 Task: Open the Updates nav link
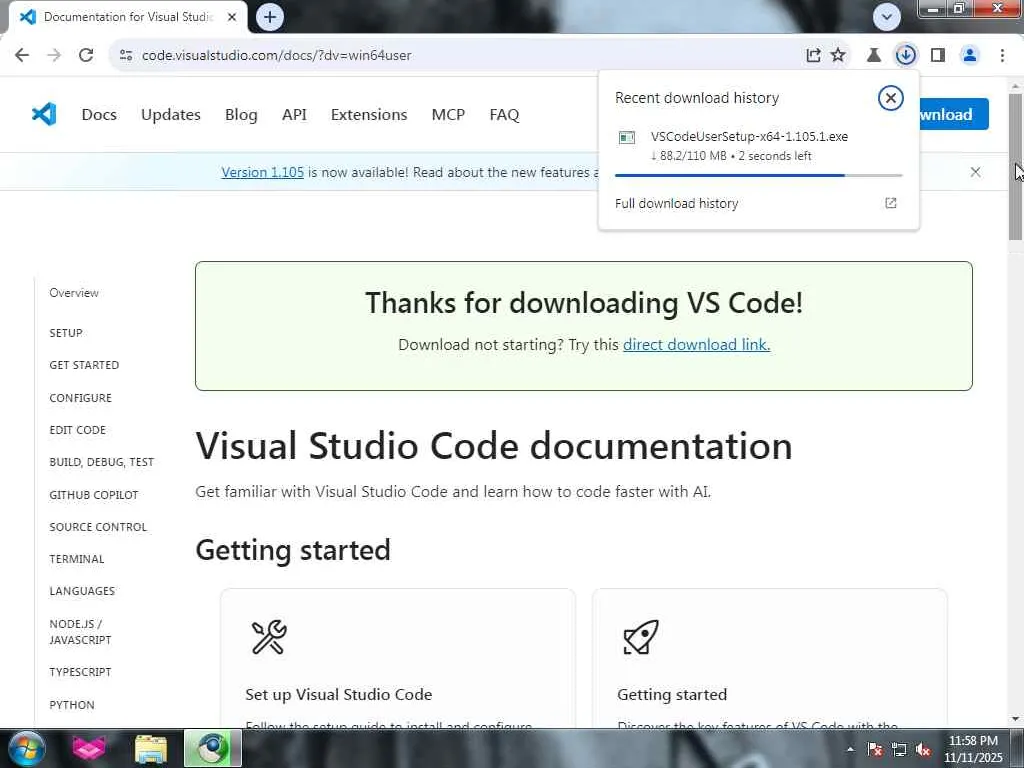click(x=170, y=114)
